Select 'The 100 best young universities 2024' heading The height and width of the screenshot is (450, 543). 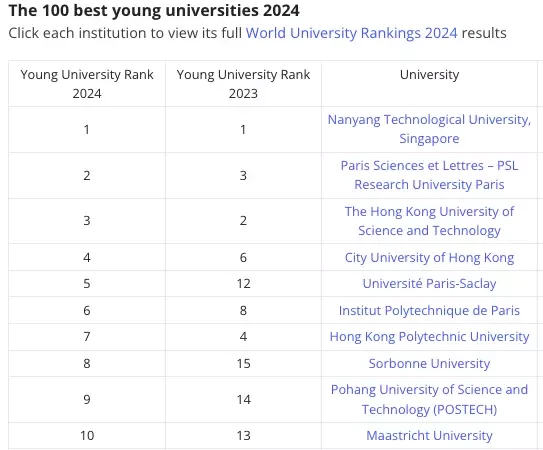coord(154,10)
